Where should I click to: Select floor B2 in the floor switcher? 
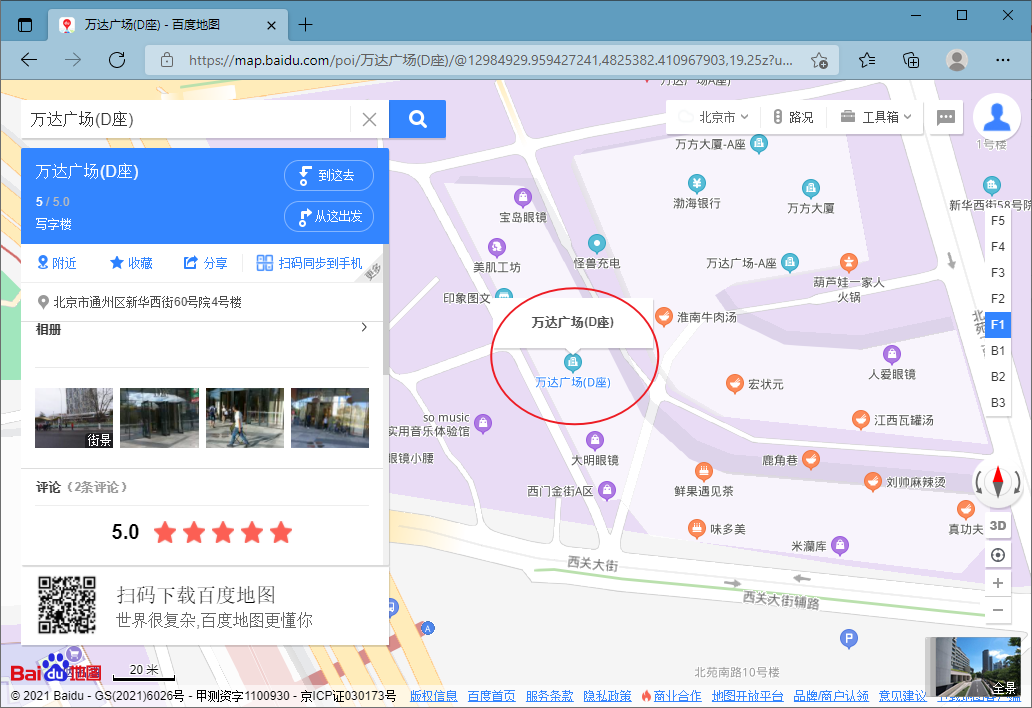click(x=998, y=376)
